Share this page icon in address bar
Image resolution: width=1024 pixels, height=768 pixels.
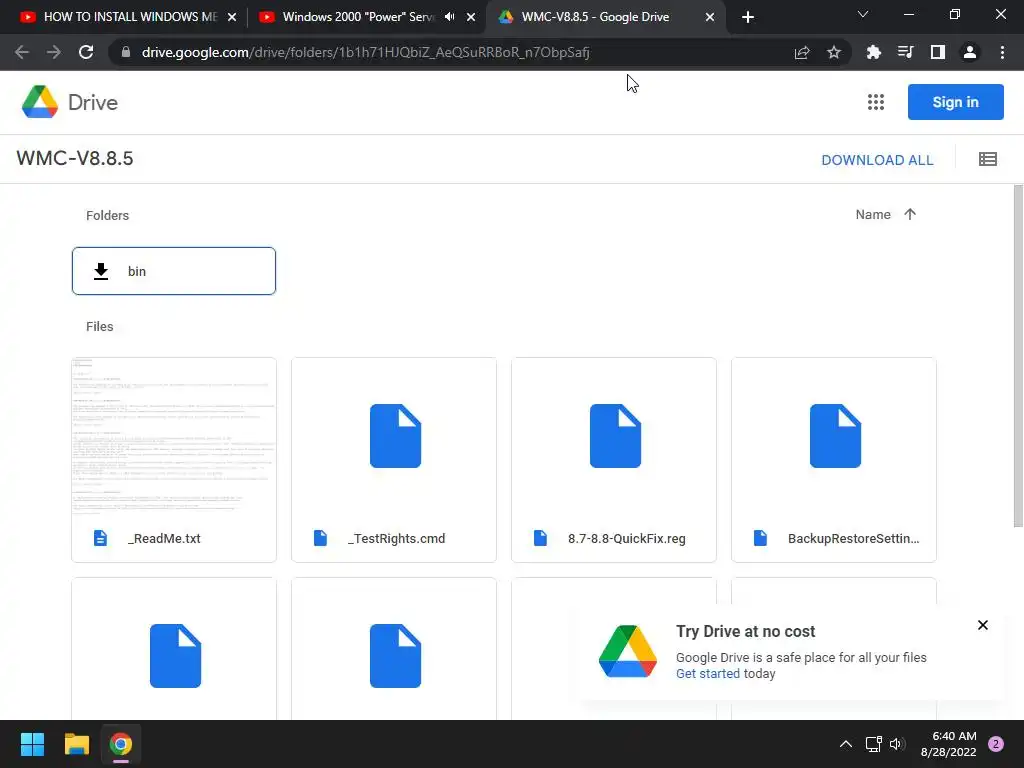pyautogui.click(x=802, y=52)
